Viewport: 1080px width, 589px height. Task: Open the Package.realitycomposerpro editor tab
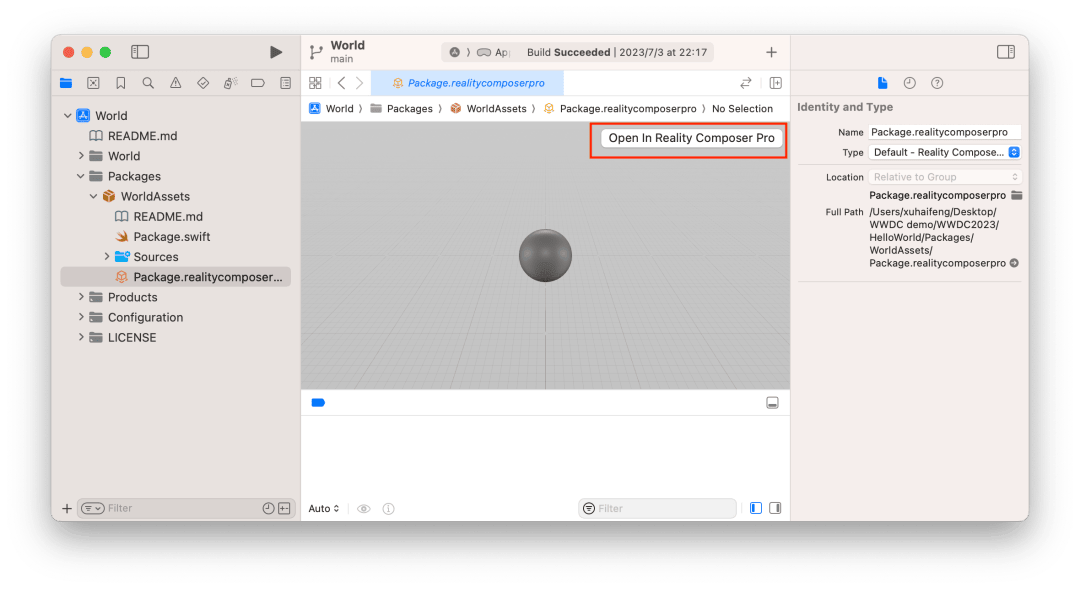coord(468,83)
